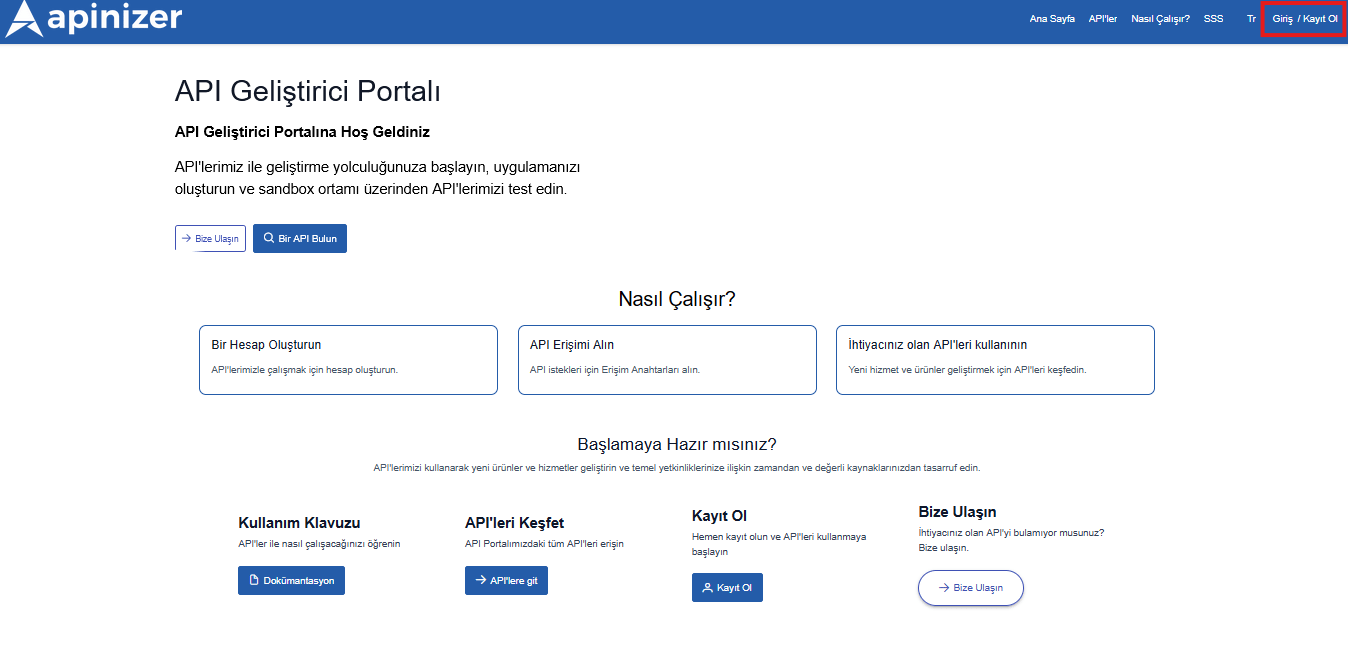Click the centered Nasıl Çalışır? section heading
Image resolution: width=1348 pixels, height=654 pixels.
pos(677,299)
